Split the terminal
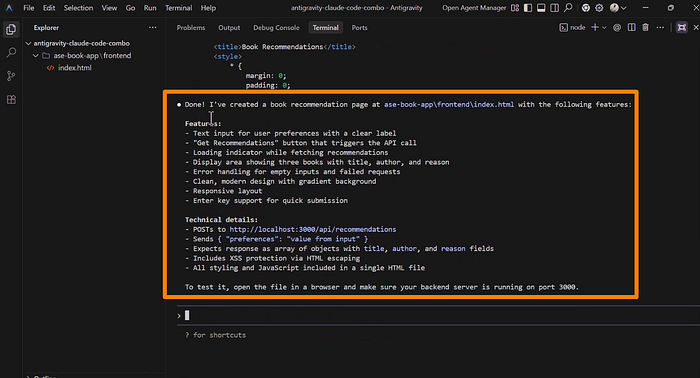The width and height of the screenshot is (700, 378). coord(631,28)
